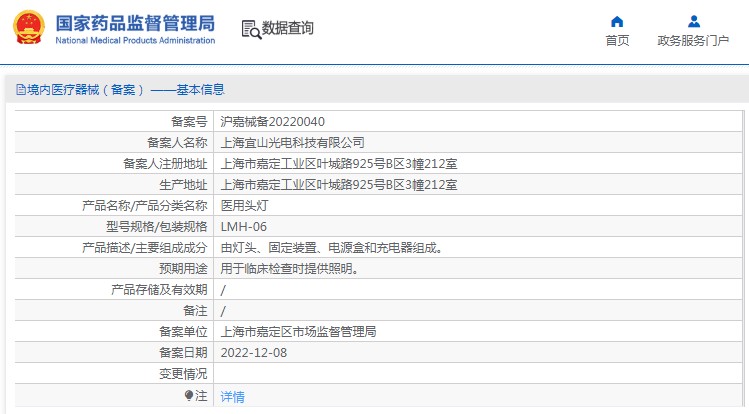Click the lightbulb icon beside 注
Image resolution: width=749 pixels, height=414 pixels.
coord(189,396)
